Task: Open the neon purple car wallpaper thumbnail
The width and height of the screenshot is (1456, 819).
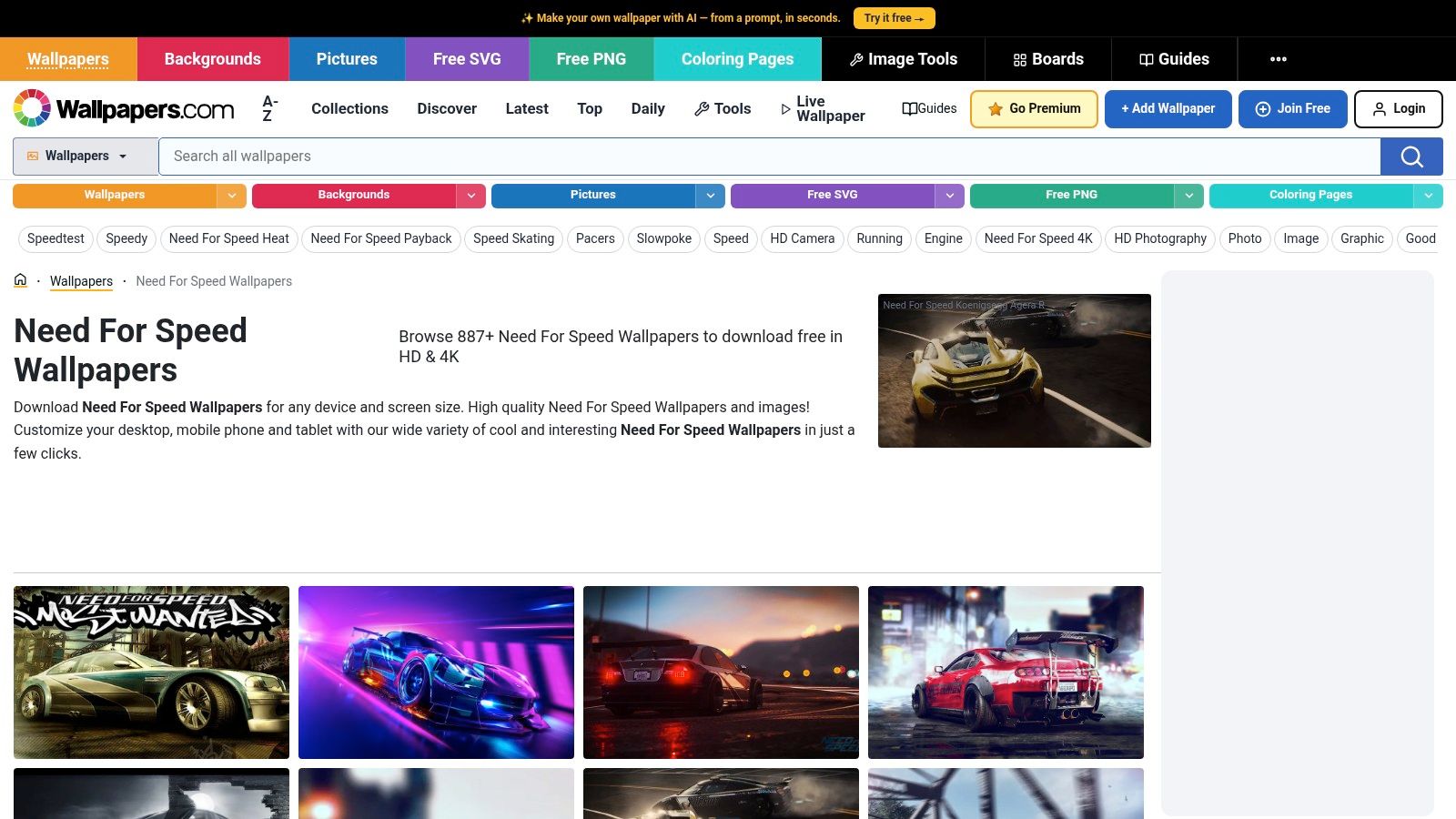Action: [x=436, y=672]
